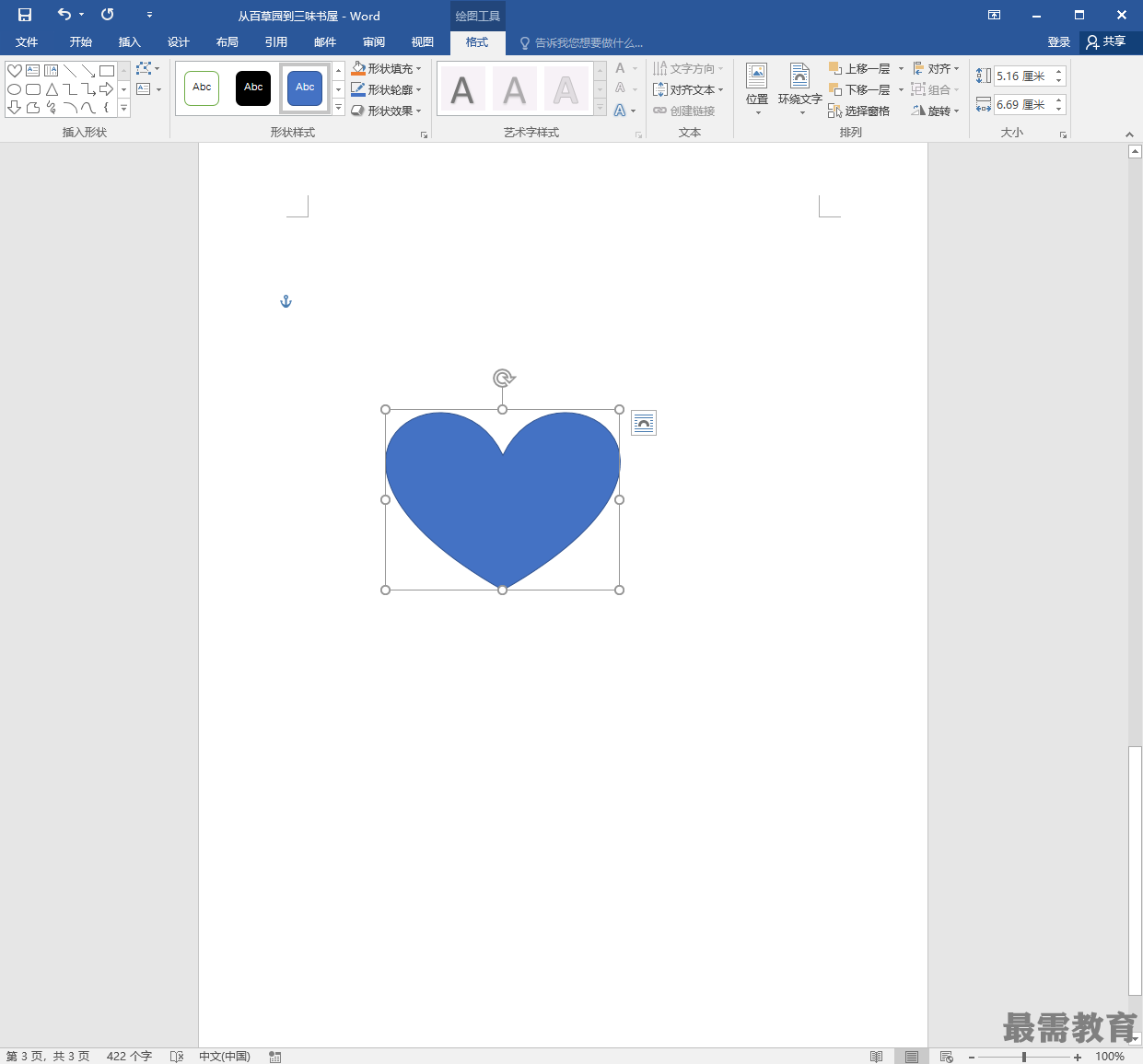Image resolution: width=1143 pixels, height=1064 pixels.
Task: Click the rotation handle above the heart
Action: tap(503, 378)
